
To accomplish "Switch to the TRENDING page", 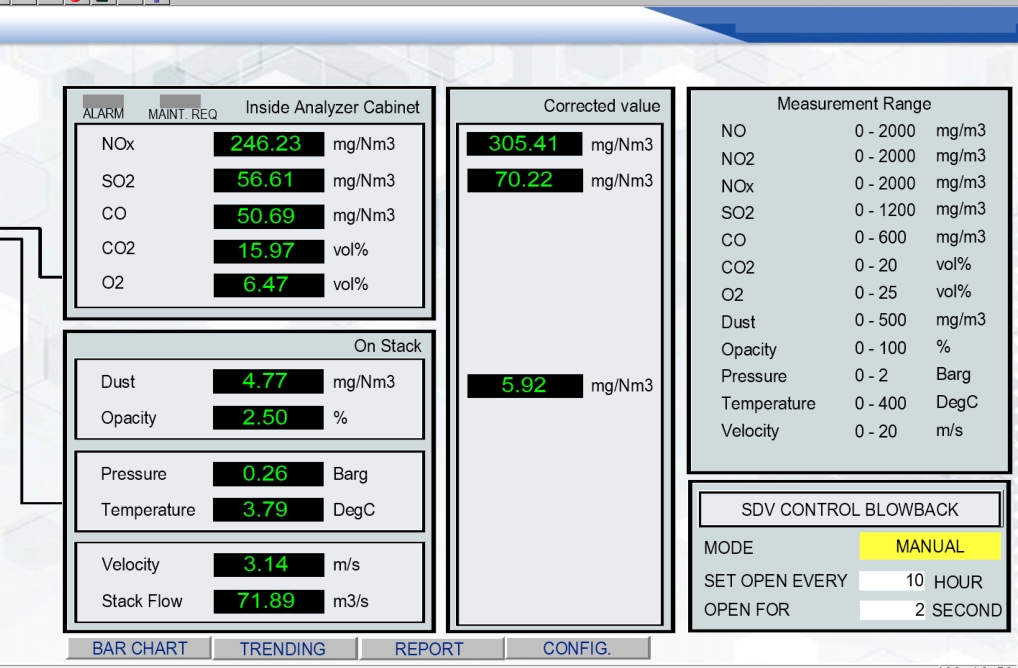I will point(283,649).
